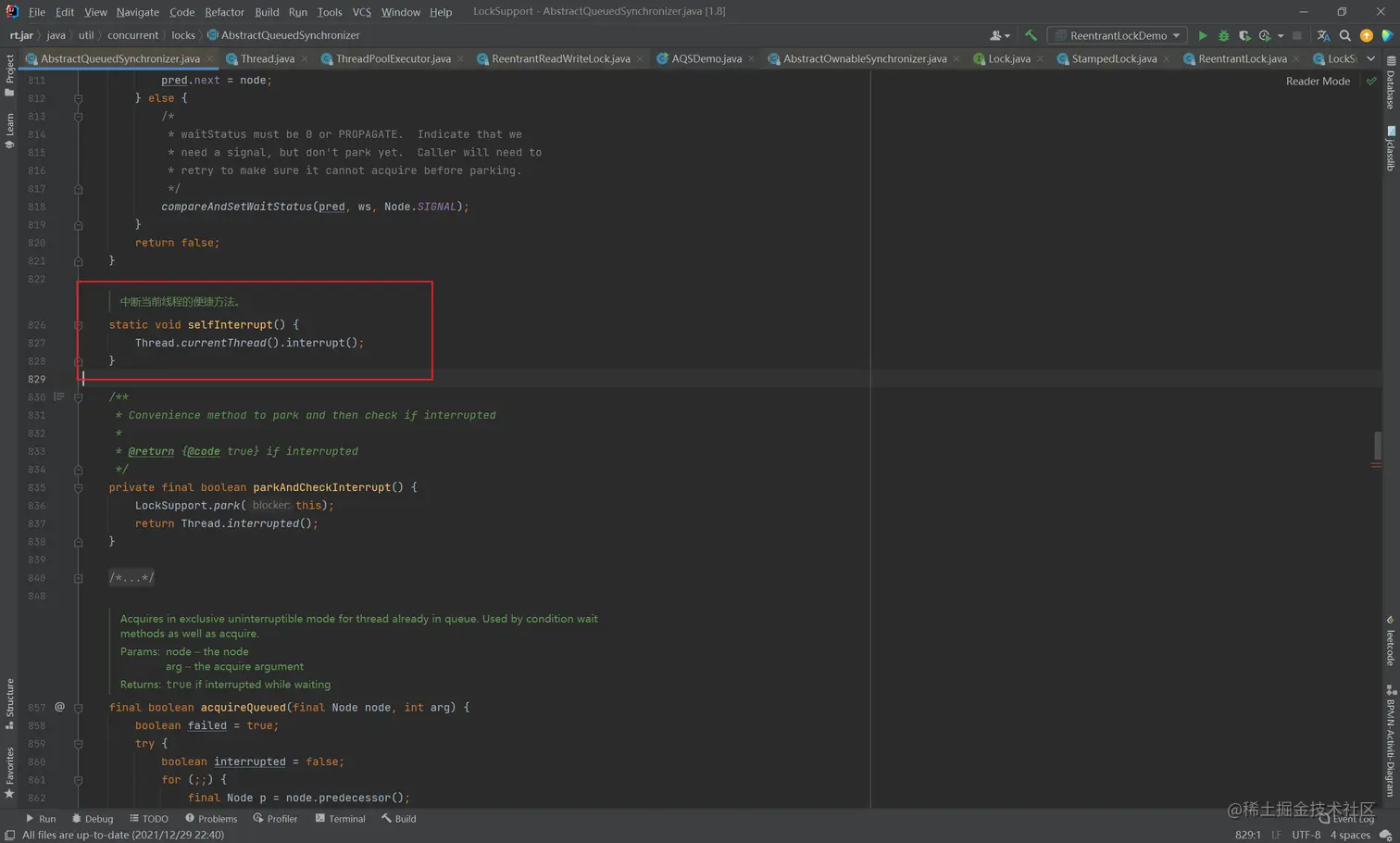Close the StampedLock.java tab
This screenshot has height=843, width=1400.
click(x=1167, y=58)
